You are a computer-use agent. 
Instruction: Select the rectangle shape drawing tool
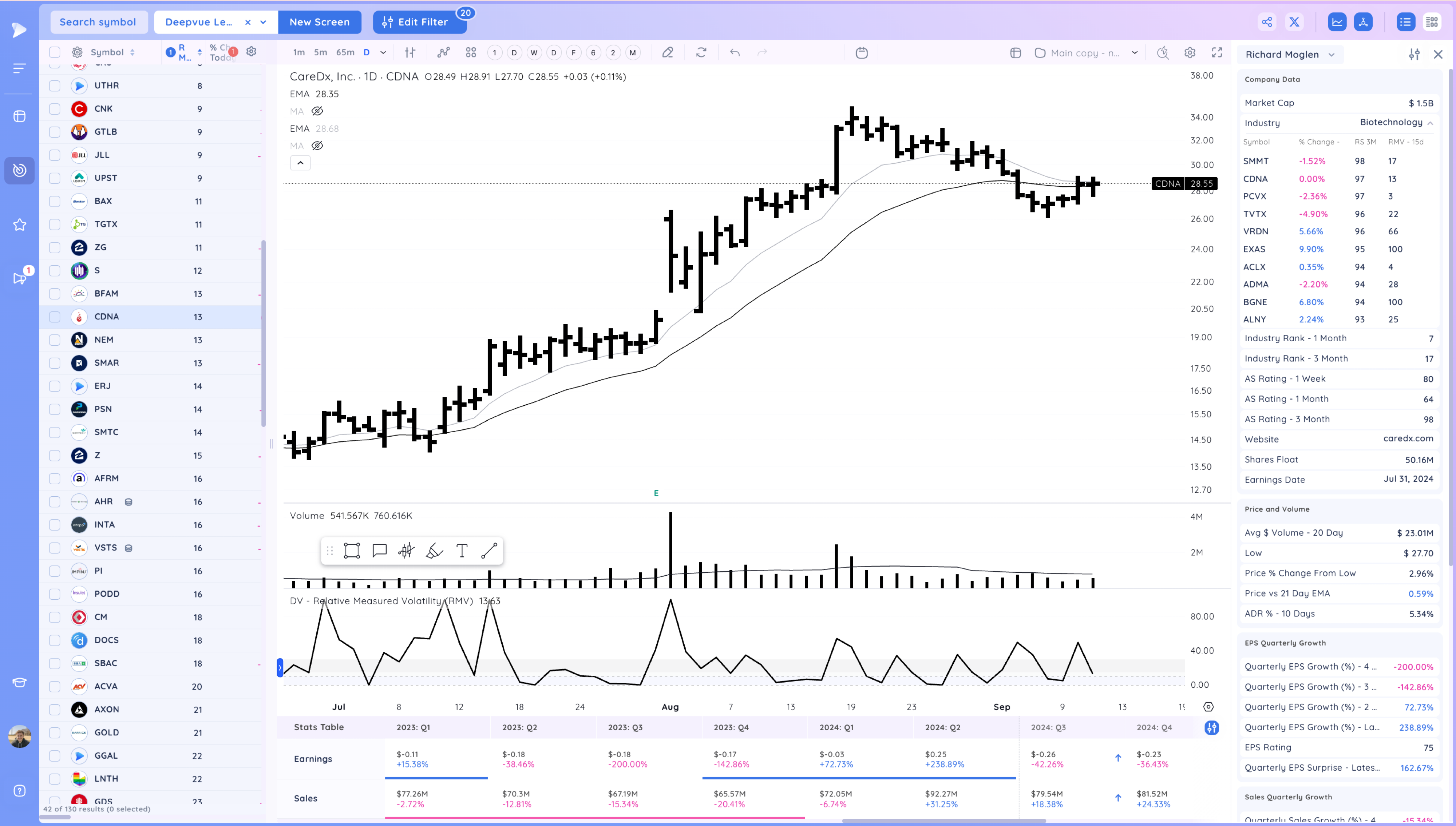pos(352,551)
